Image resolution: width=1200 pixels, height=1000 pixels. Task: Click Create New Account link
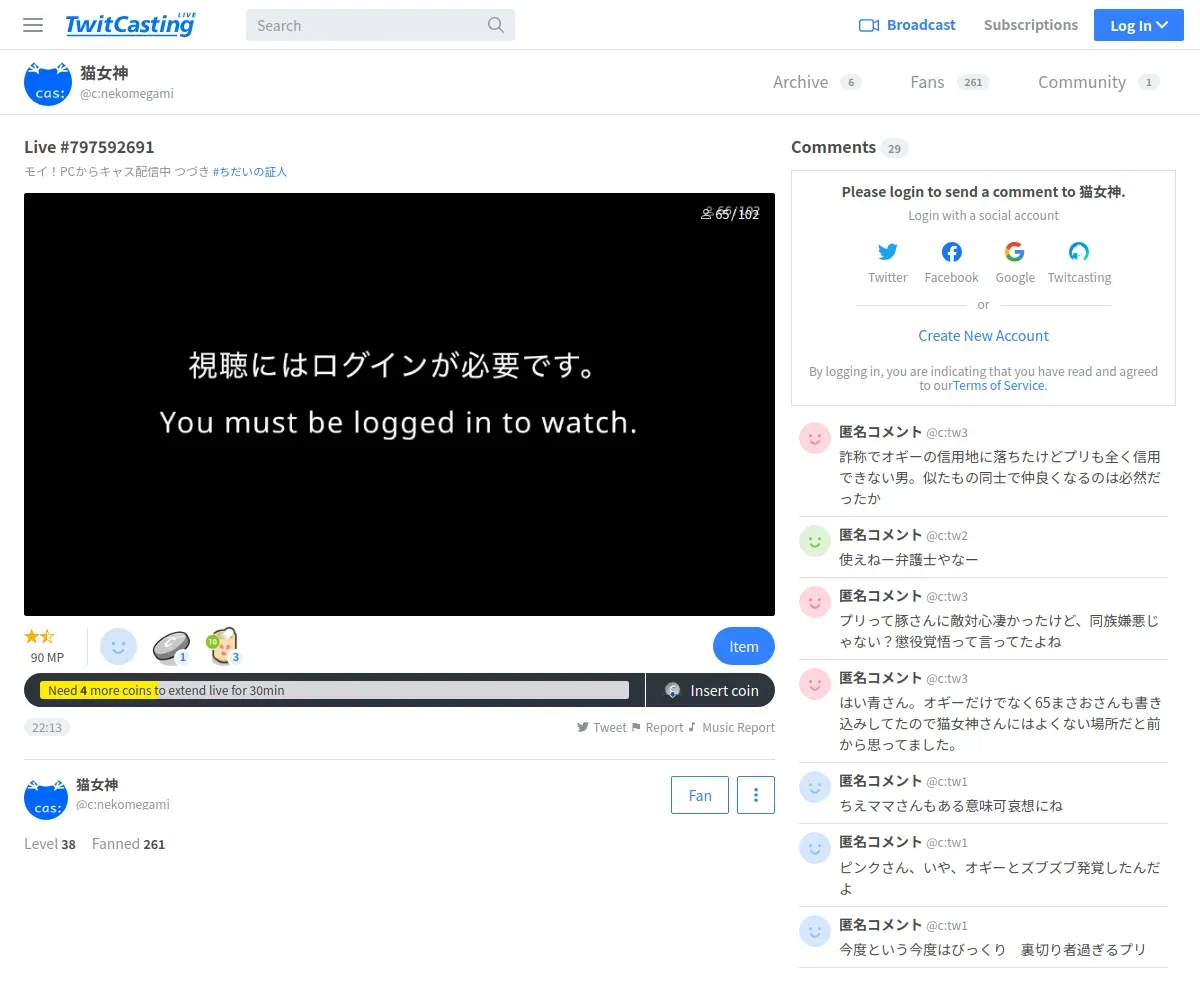[x=984, y=336]
